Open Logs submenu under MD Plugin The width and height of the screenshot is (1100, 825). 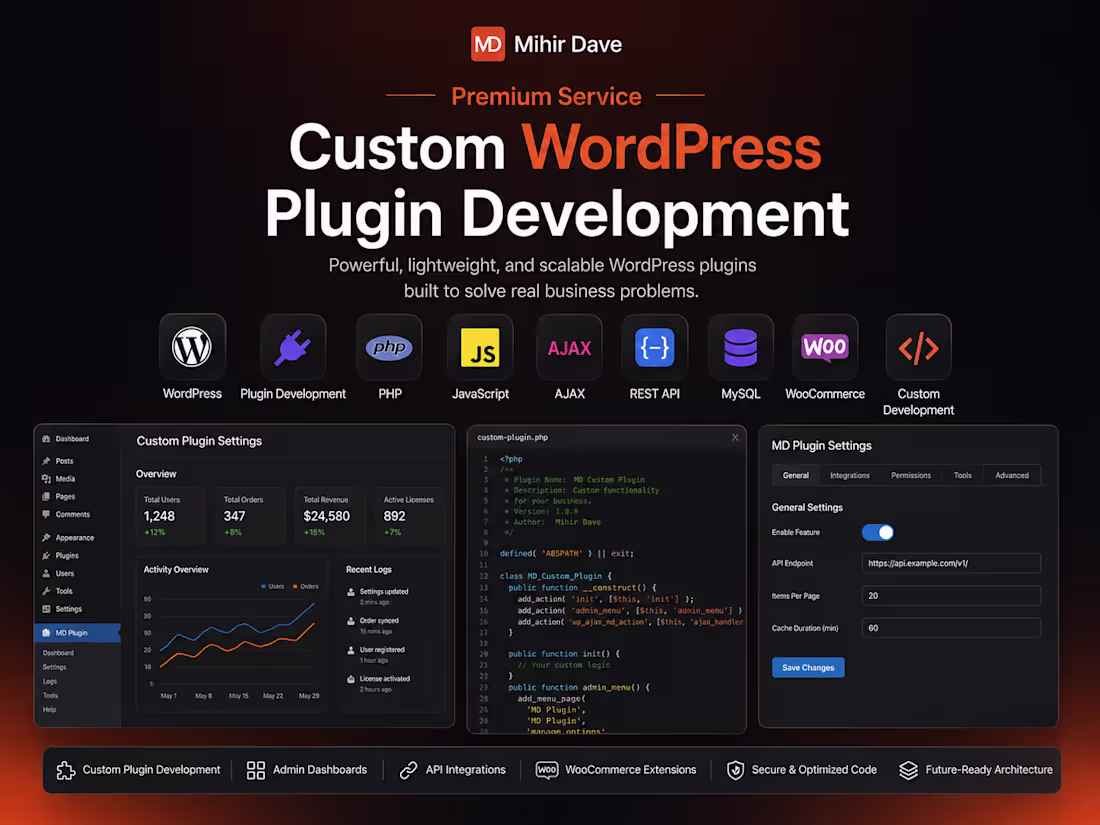click(x=50, y=681)
